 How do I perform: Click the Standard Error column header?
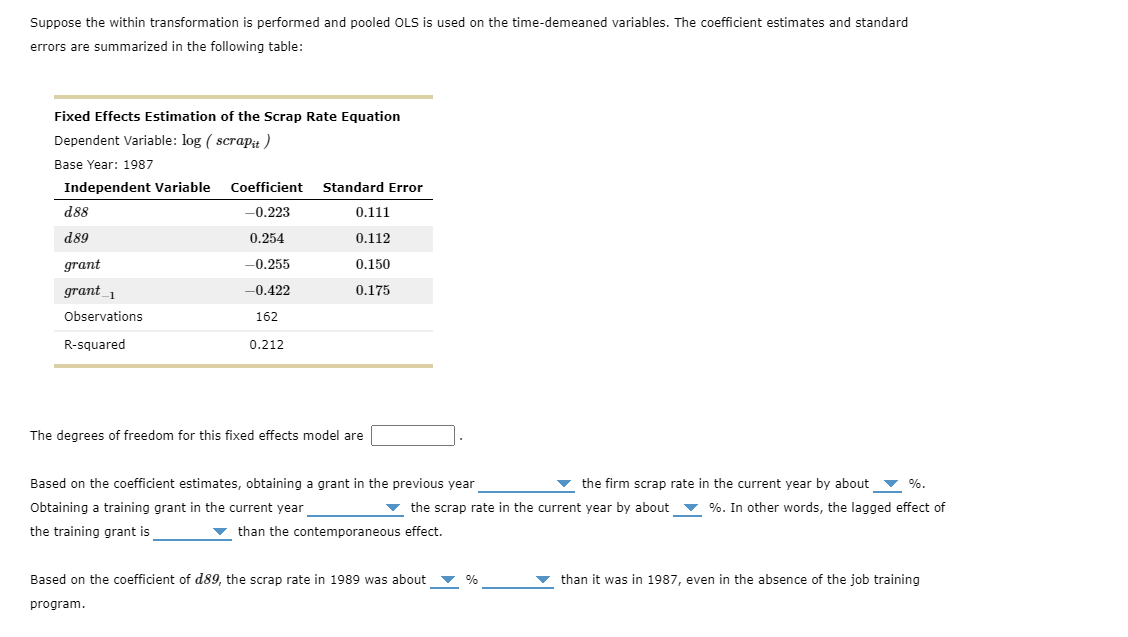click(372, 187)
